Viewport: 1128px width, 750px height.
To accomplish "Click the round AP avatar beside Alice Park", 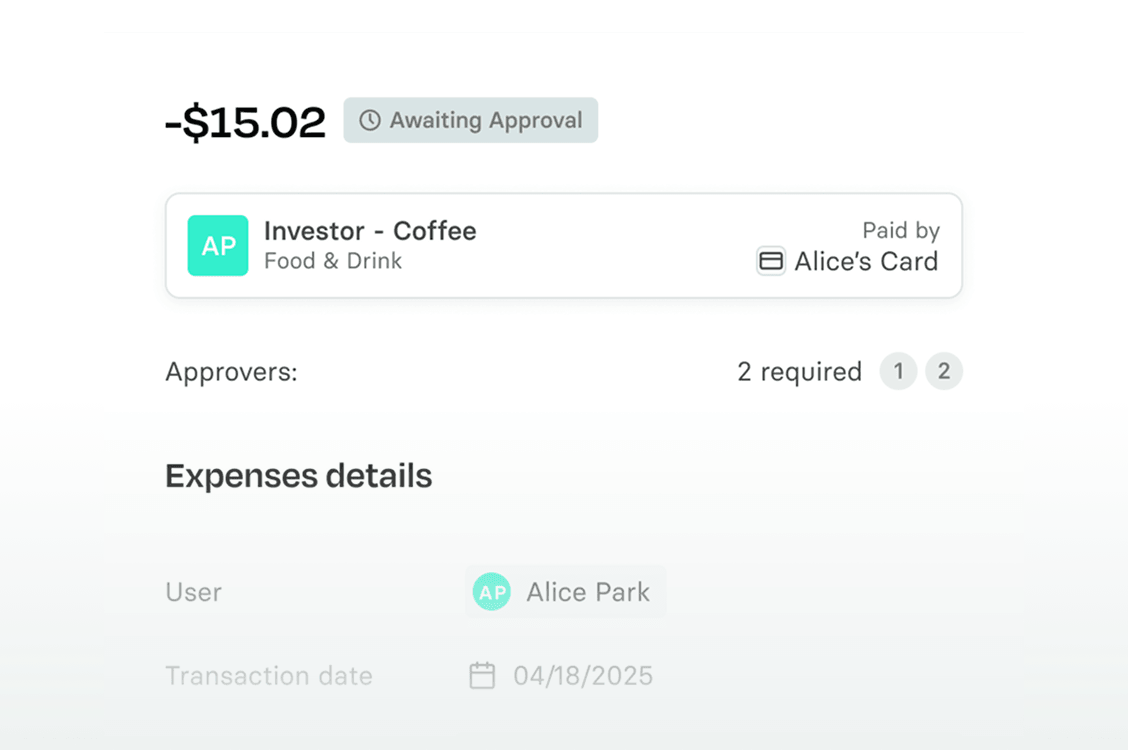I will tap(491, 592).
